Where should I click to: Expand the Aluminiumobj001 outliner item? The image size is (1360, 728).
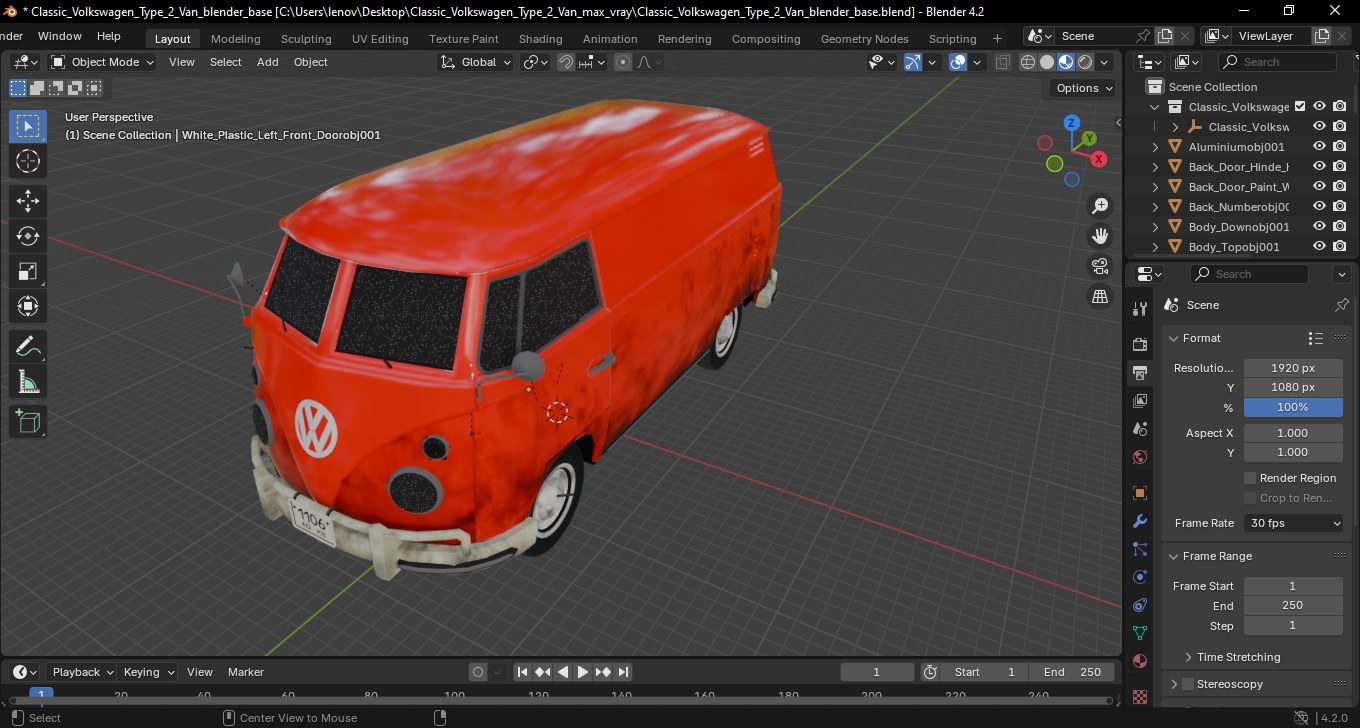(x=1156, y=147)
